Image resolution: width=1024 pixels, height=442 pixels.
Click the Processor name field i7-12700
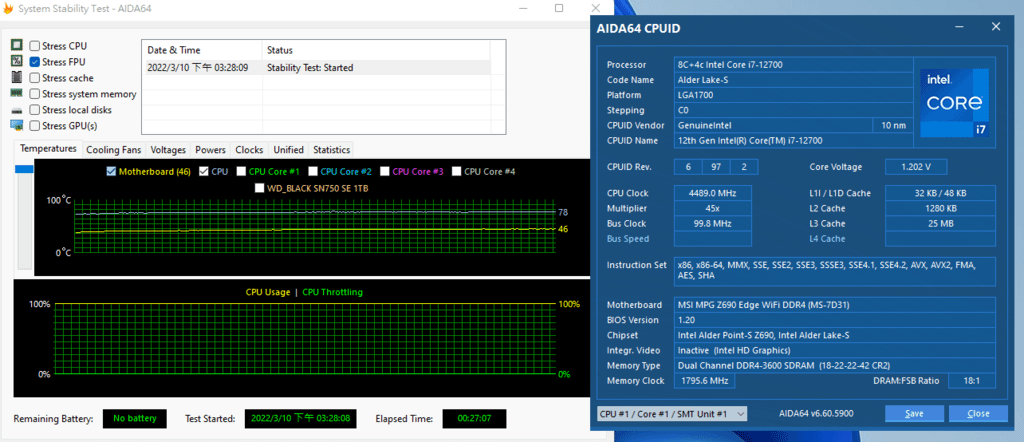pyautogui.click(x=793, y=65)
